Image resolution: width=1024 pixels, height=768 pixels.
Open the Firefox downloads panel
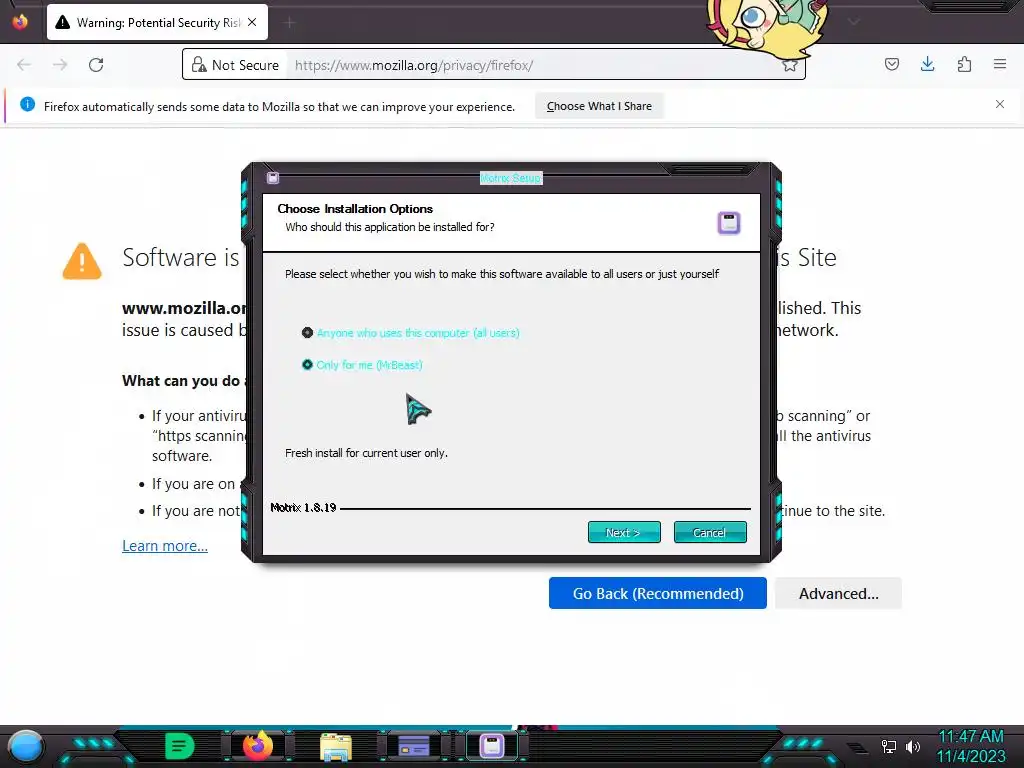[927, 64]
